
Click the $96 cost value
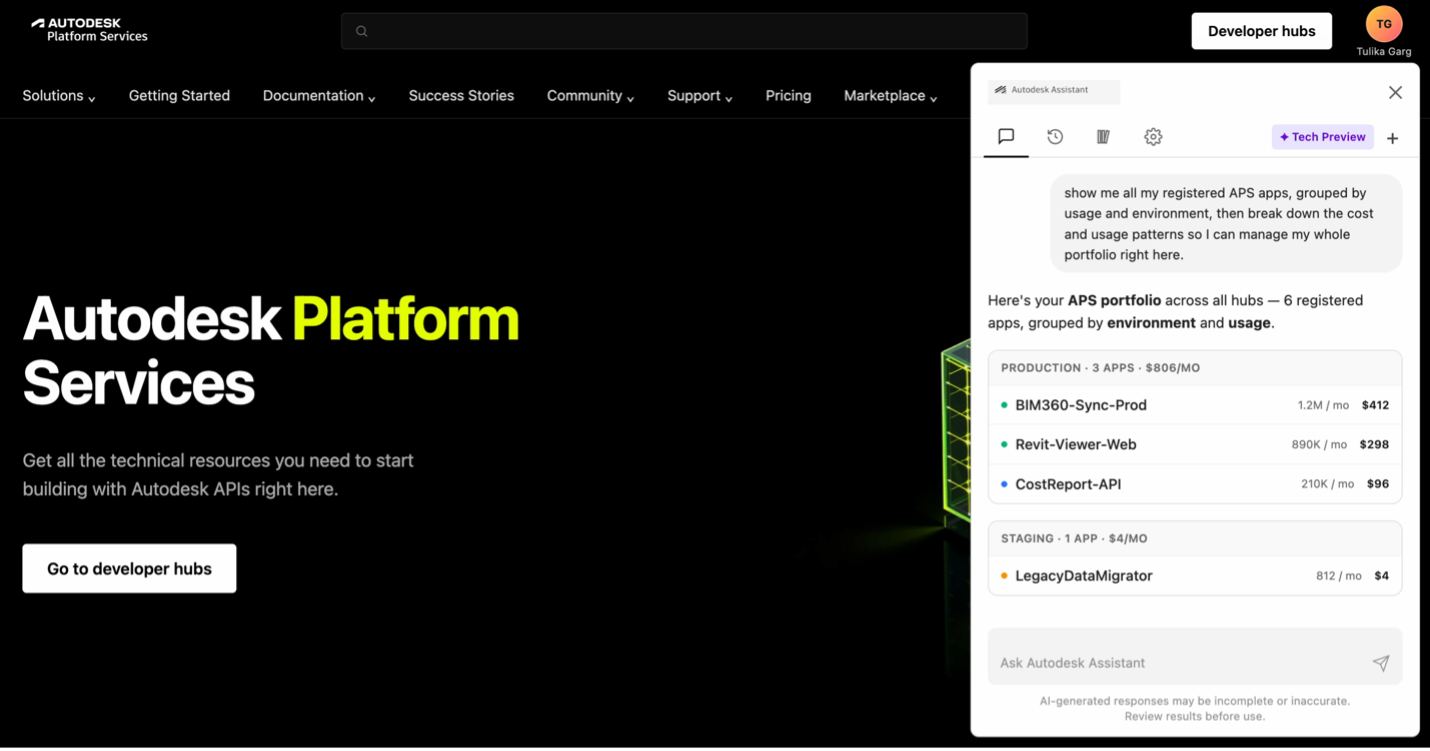point(1378,484)
